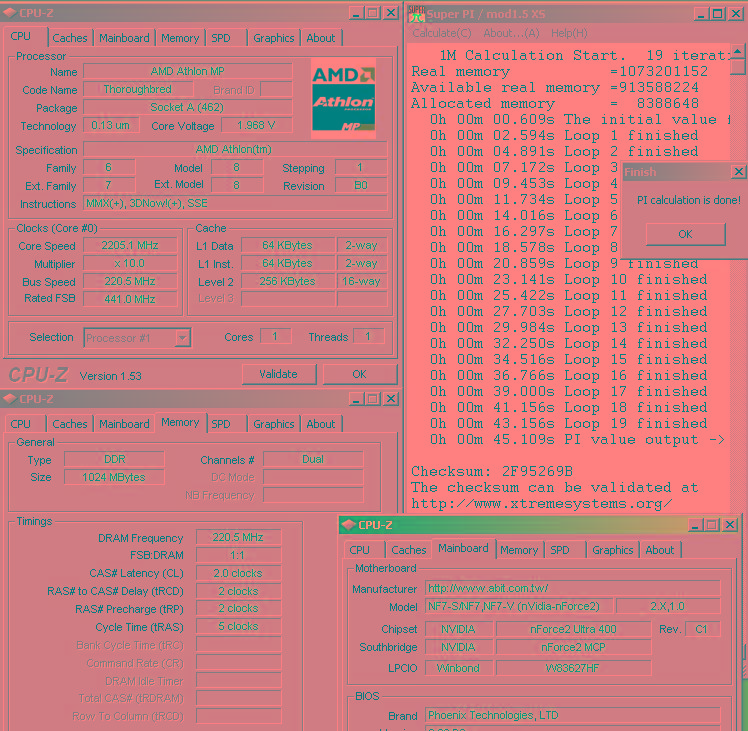Click the AMD Athlon MP logo image

343,99
